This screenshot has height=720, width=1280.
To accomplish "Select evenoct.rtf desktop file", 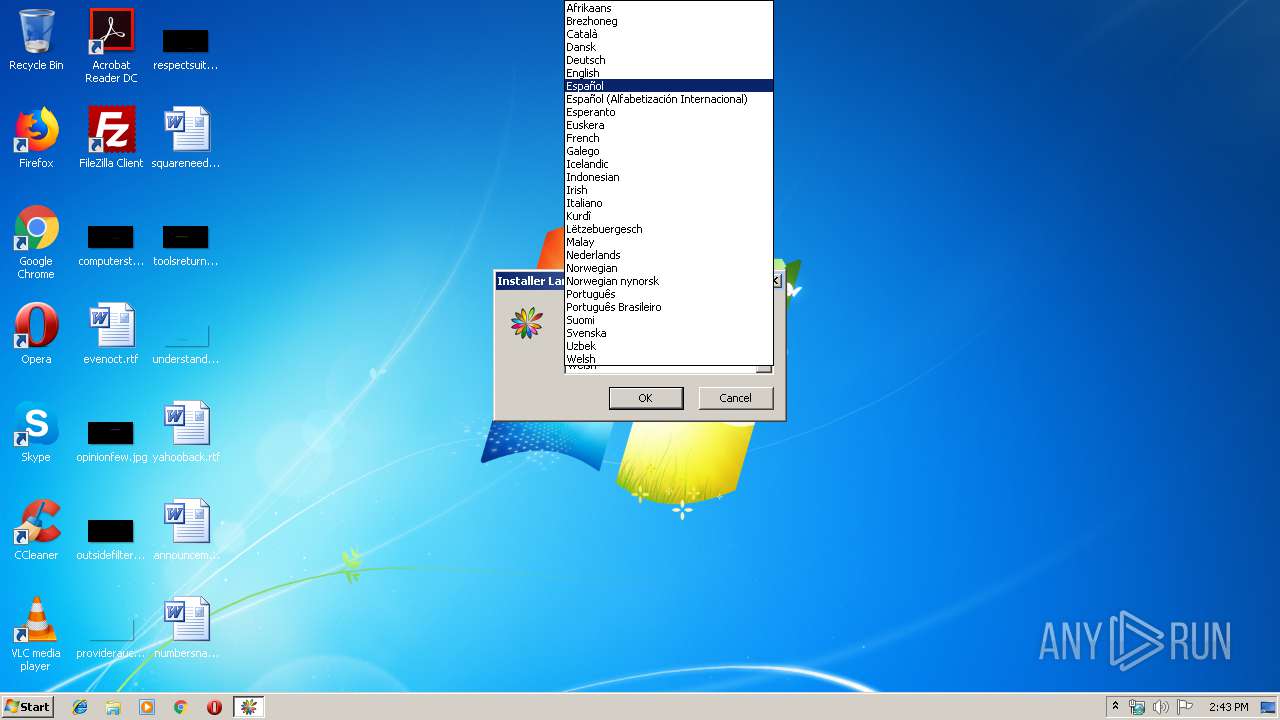I will [x=111, y=334].
